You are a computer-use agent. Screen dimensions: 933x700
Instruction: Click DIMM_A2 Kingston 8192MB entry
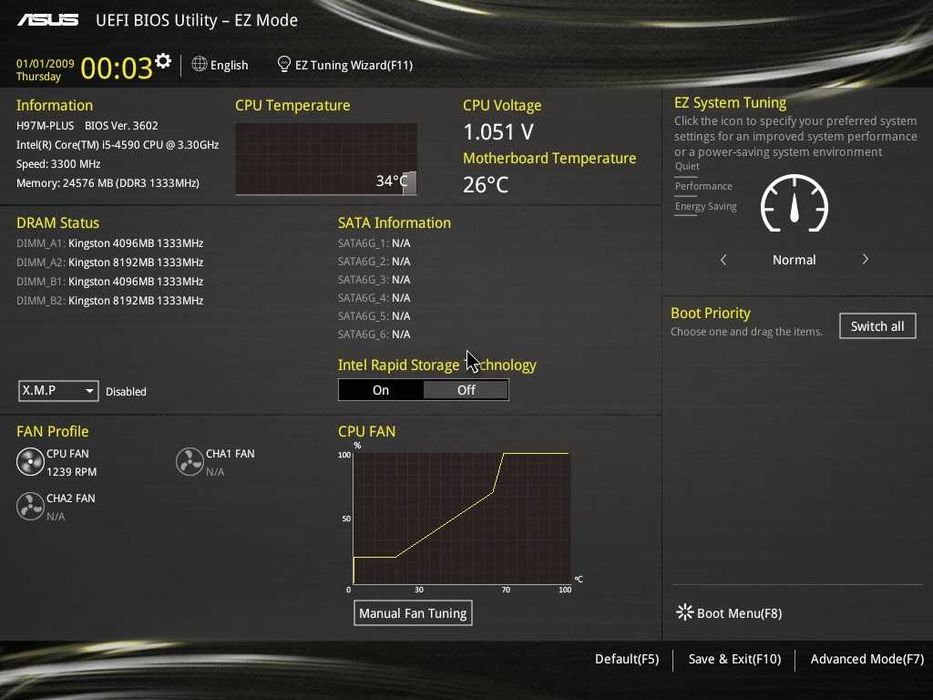coord(110,262)
